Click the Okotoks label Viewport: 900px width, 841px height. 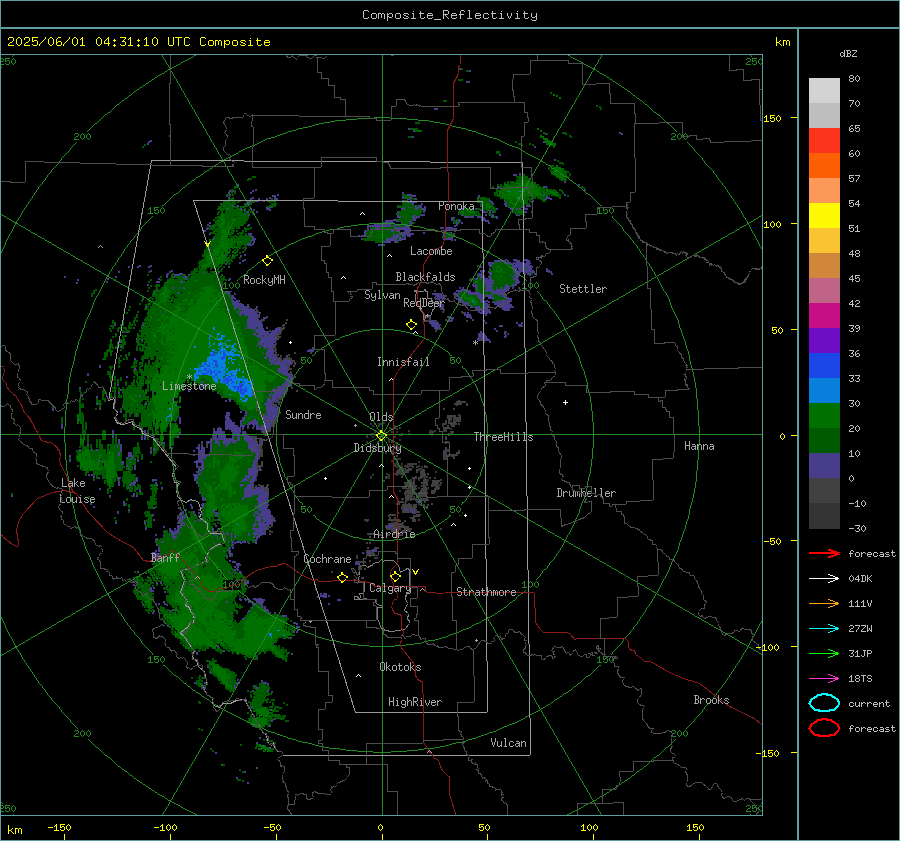[400, 667]
